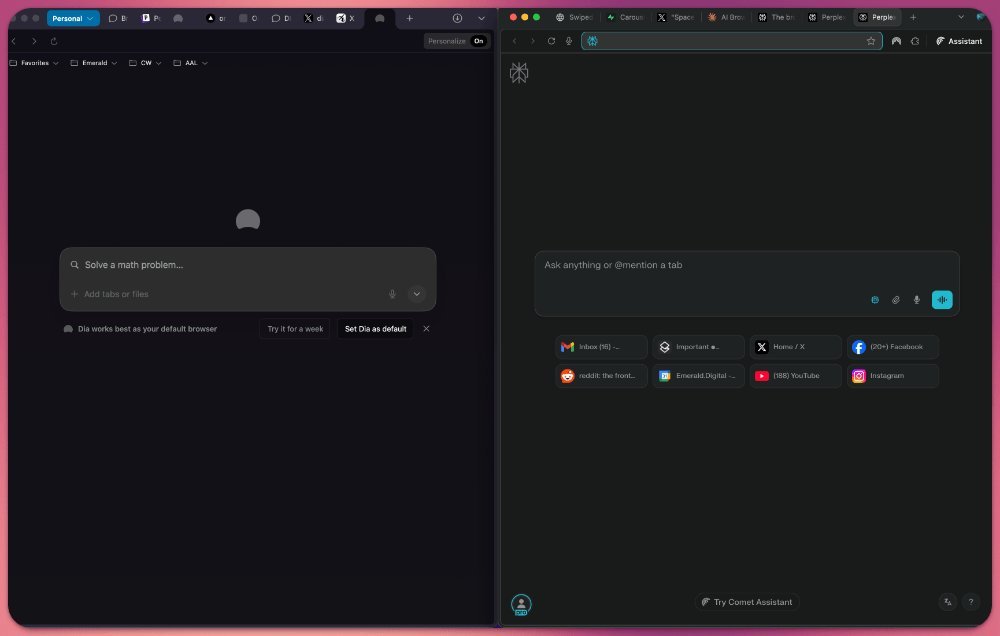This screenshot has width=1000, height=636.
Task: Toggle the Personalize On switch
Action: tap(478, 41)
